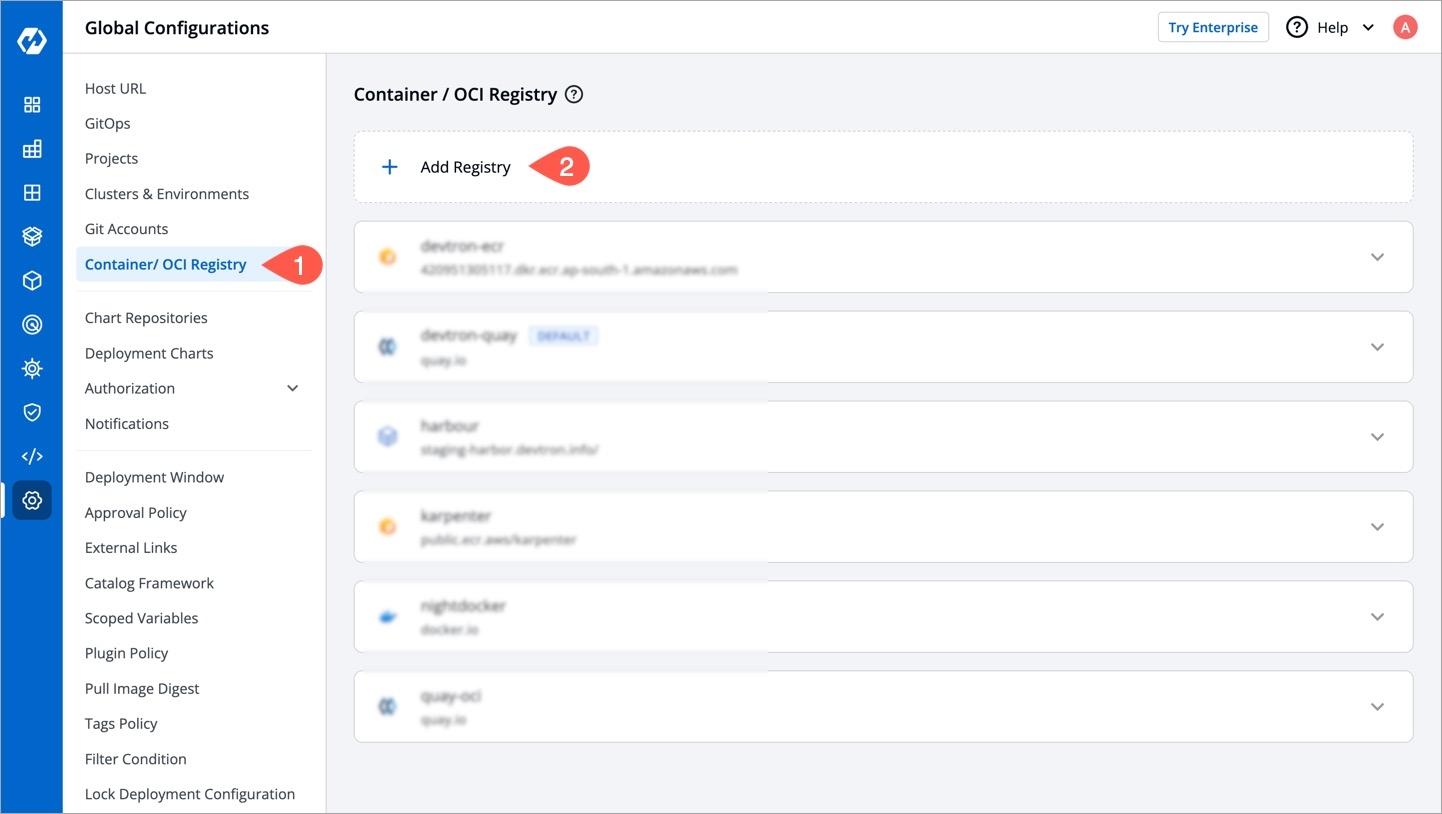Select Scoped Variables in the sidebar

141,618
